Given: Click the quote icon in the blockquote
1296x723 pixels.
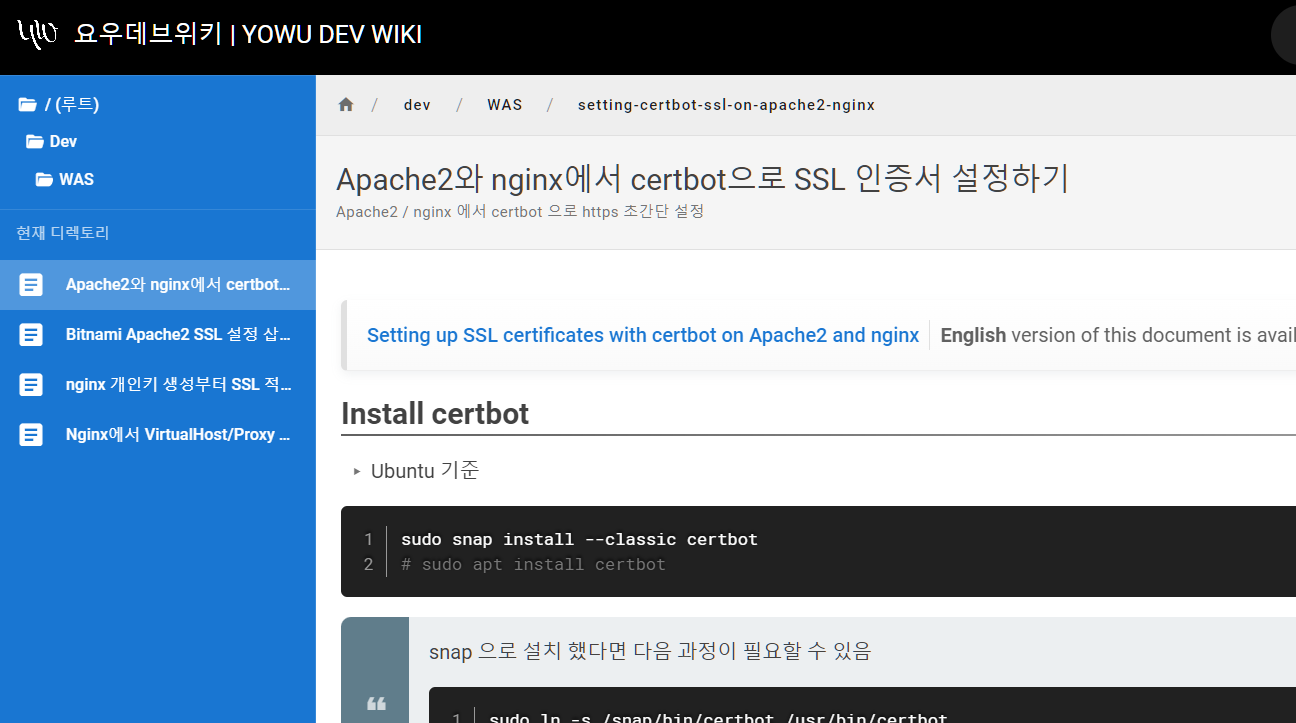Looking at the screenshot, I should coord(376,703).
